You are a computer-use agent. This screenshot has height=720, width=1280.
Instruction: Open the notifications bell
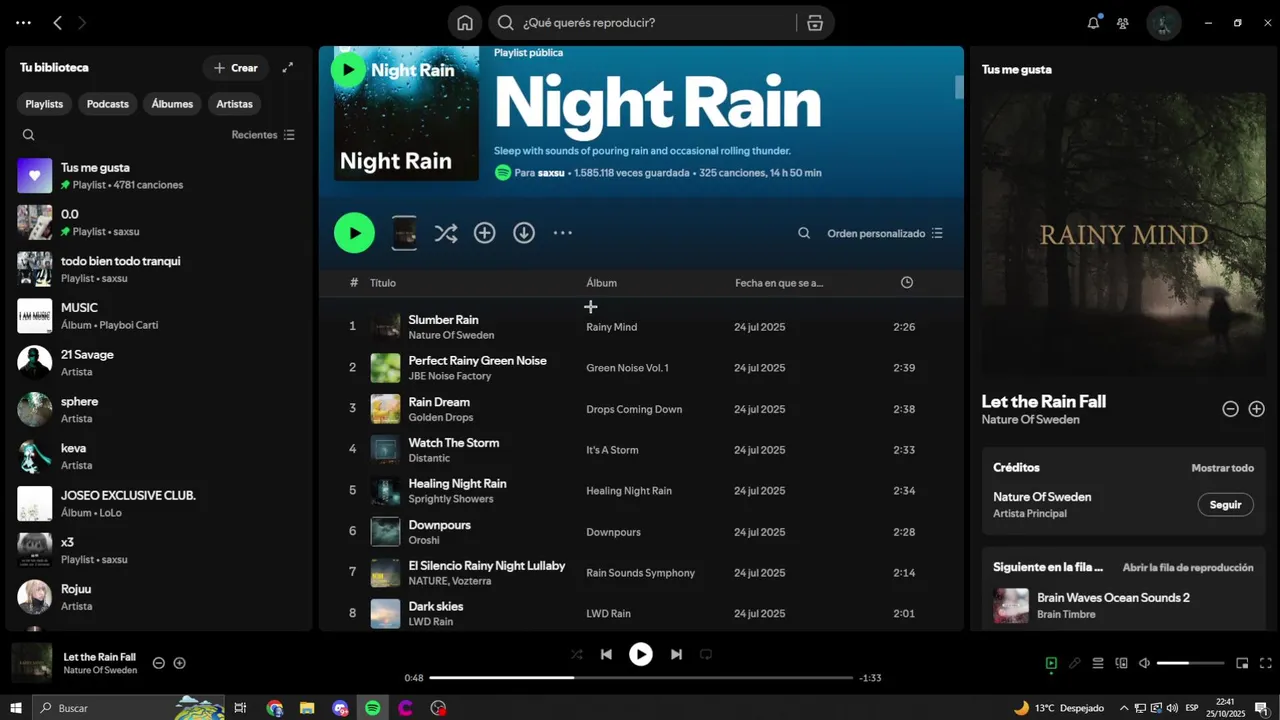1093,23
